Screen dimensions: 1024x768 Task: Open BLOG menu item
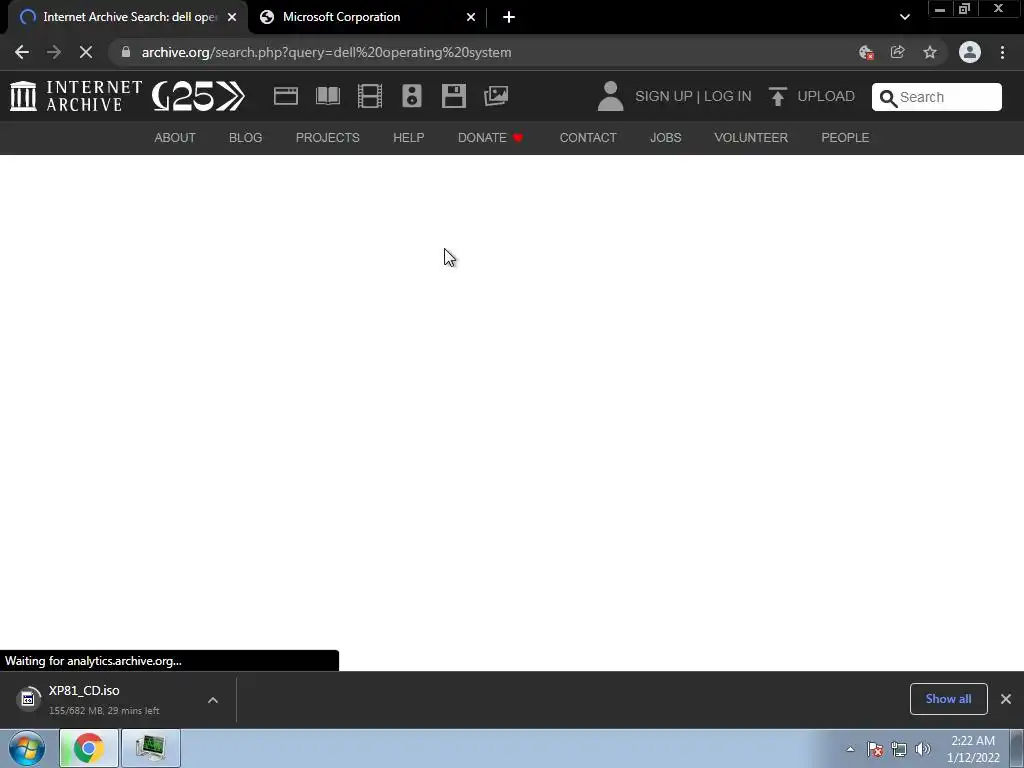click(246, 138)
